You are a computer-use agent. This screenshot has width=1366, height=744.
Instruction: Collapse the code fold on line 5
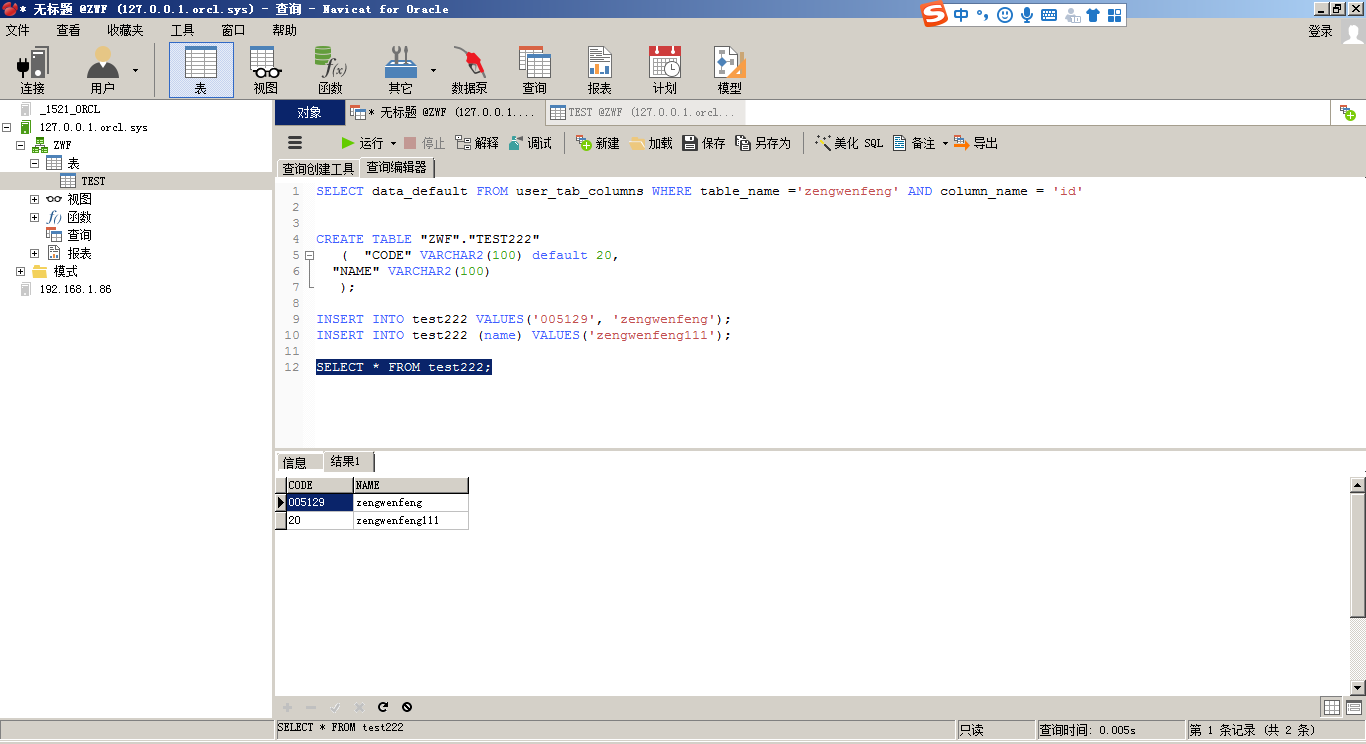pyautogui.click(x=310, y=255)
